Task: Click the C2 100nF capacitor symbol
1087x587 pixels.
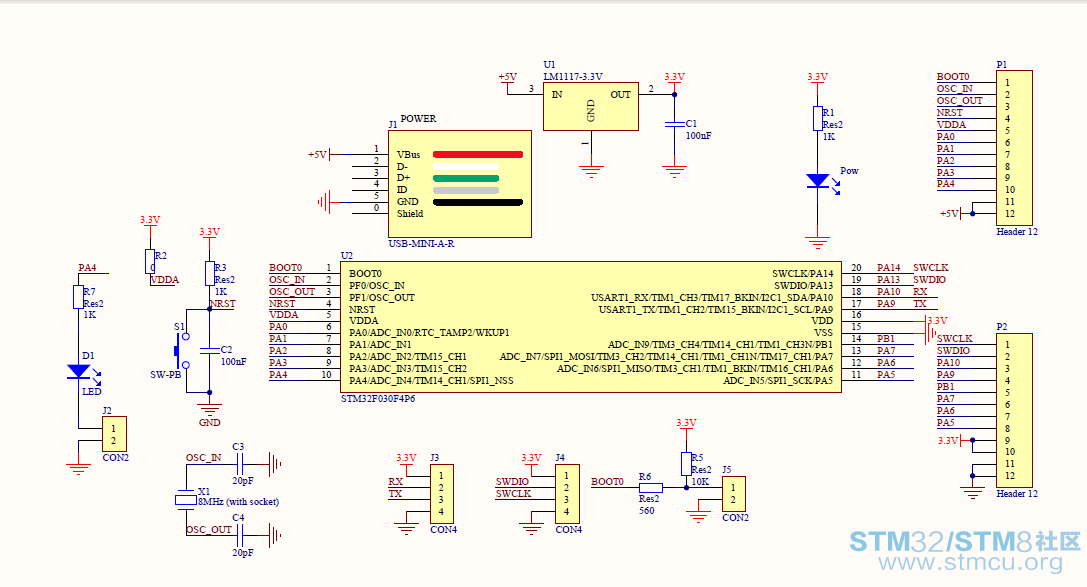Action: tap(209, 351)
